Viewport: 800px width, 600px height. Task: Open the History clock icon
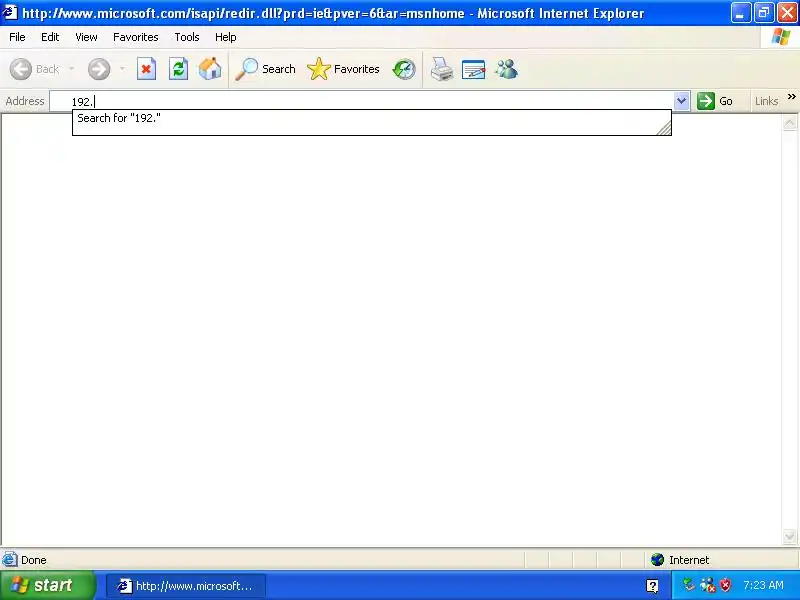pyautogui.click(x=404, y=69)
